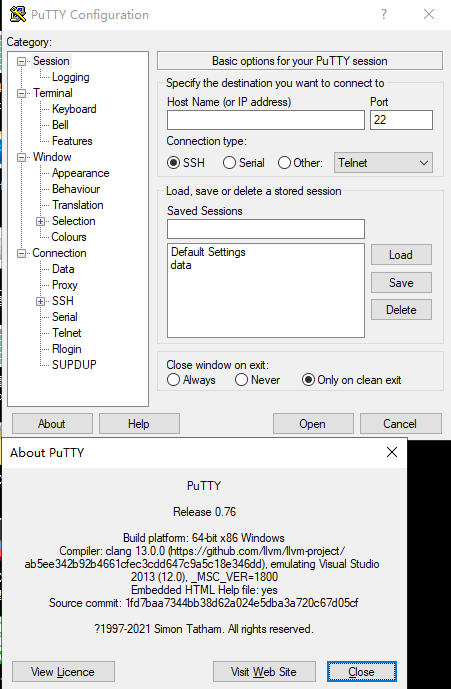Open Behaviour settings category
Screen dimensions: 451x689
[x=76, y=189]
